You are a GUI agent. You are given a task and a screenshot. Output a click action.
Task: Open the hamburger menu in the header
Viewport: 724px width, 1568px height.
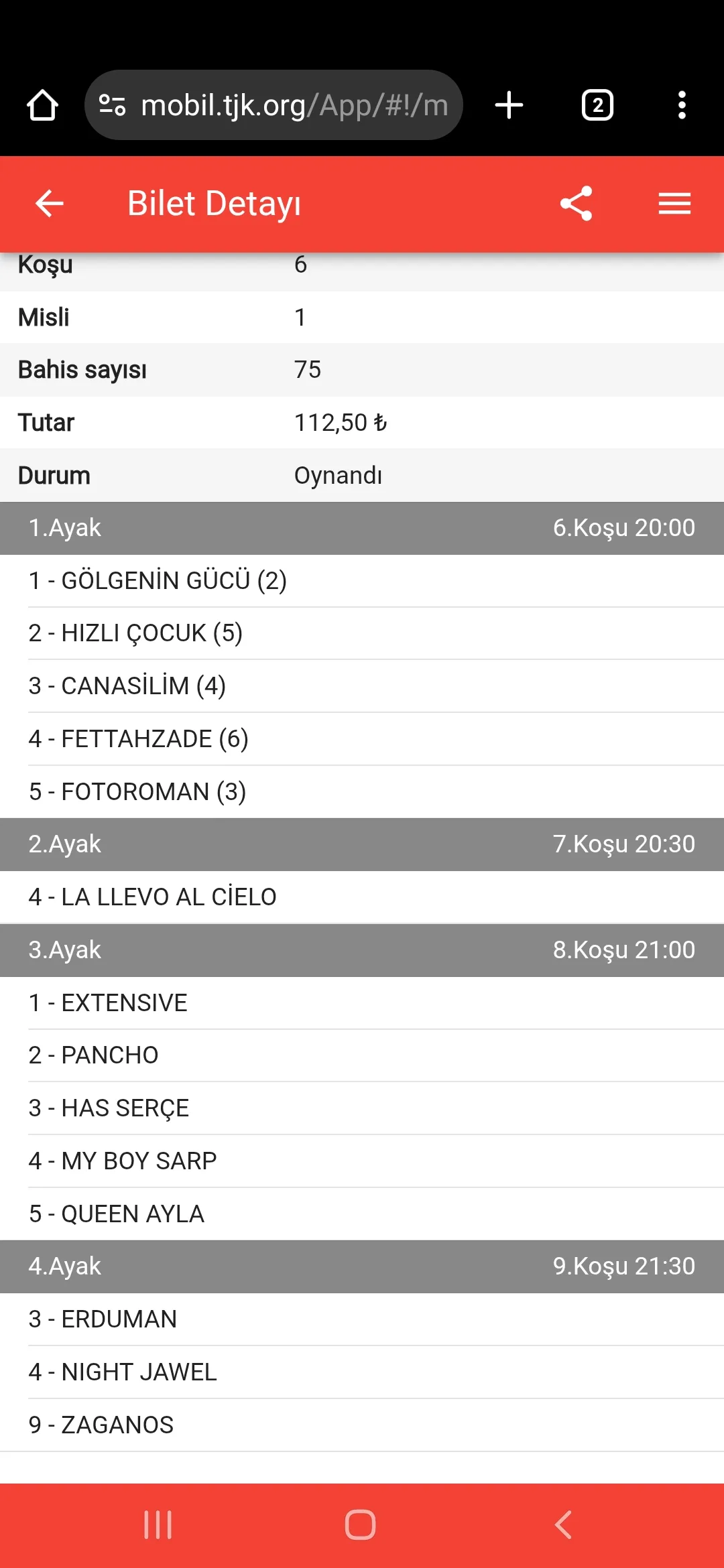(x=674, y=204)
